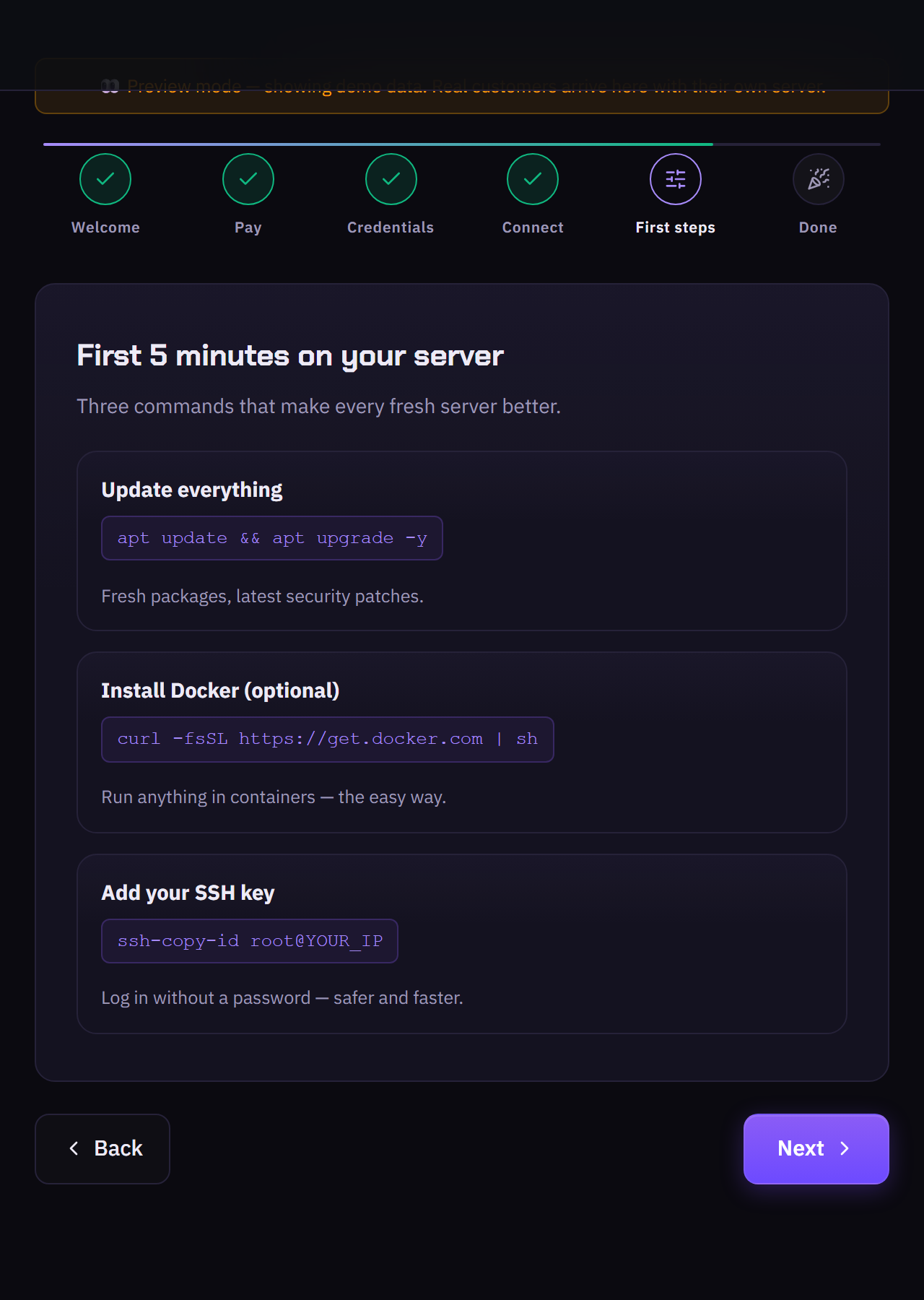Jump to the Done party popper icon

tap(819, 179)
